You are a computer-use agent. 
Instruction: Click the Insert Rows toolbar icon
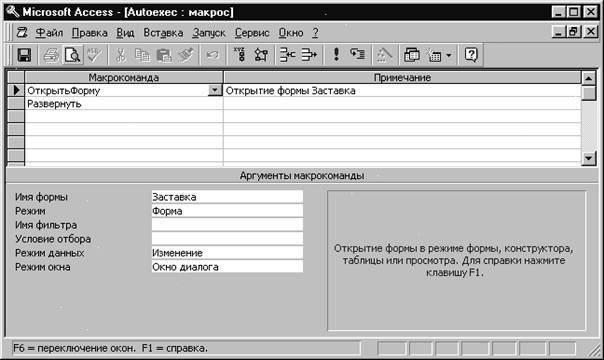pyautogui.click(x=287, y=55)
